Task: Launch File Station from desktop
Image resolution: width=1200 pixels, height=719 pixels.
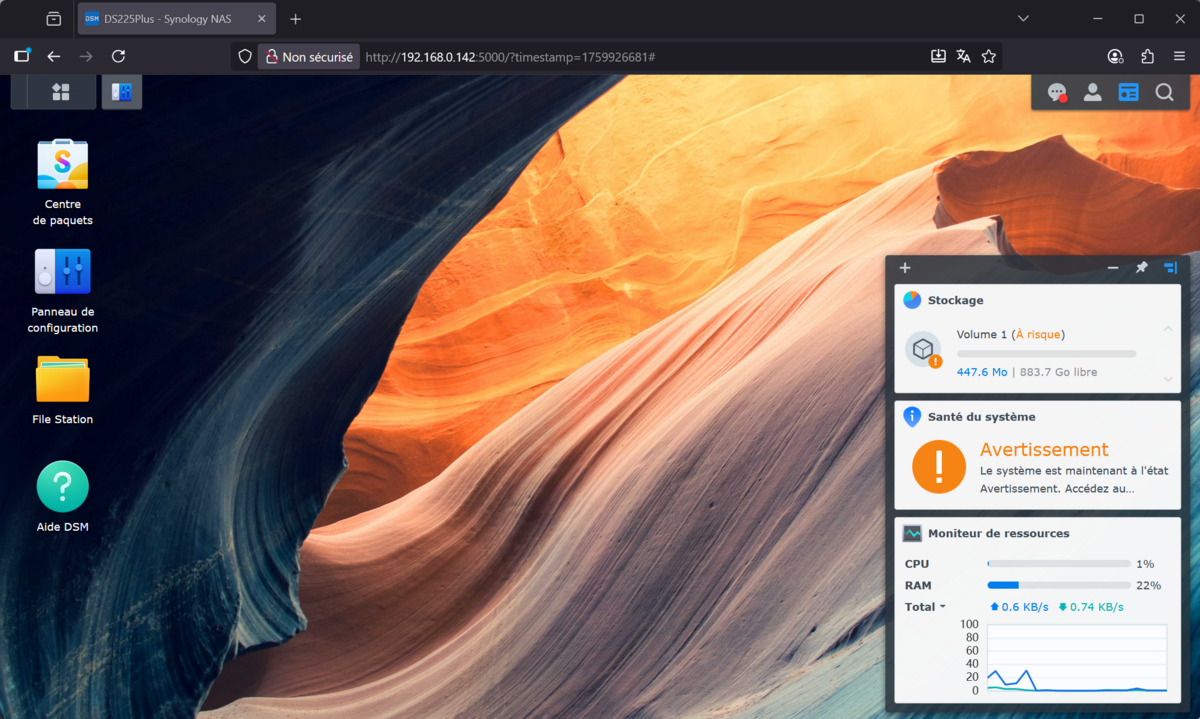Action: click(x=62, y=380)
